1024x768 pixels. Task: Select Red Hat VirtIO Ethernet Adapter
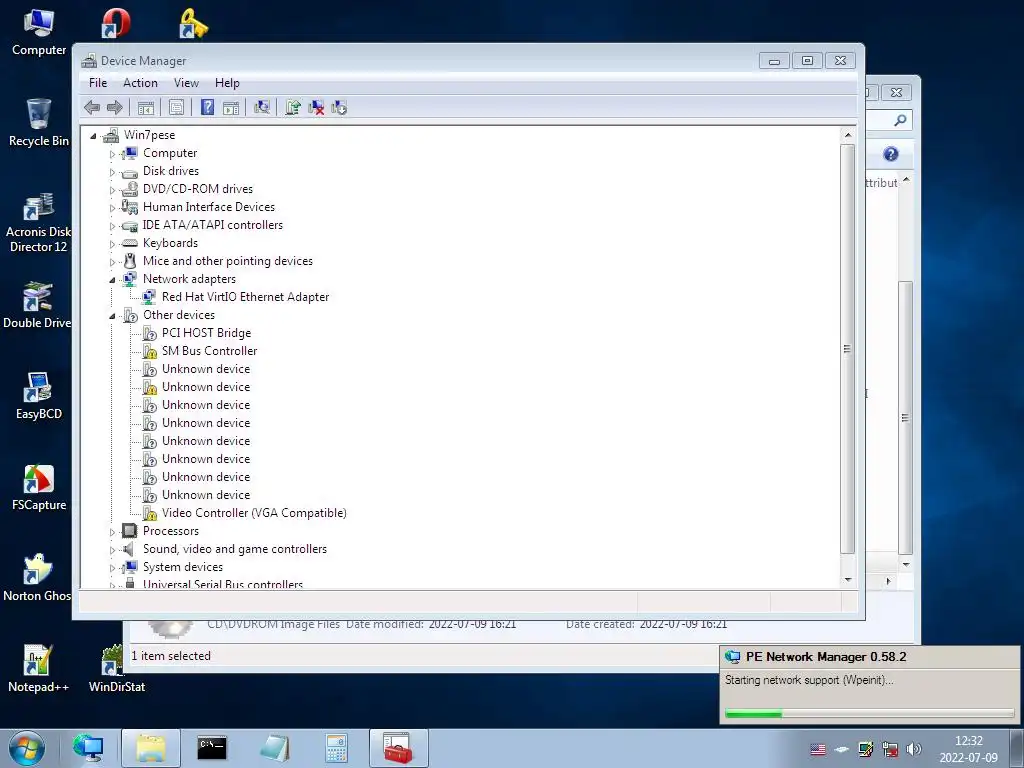click(x=245, y=296)
